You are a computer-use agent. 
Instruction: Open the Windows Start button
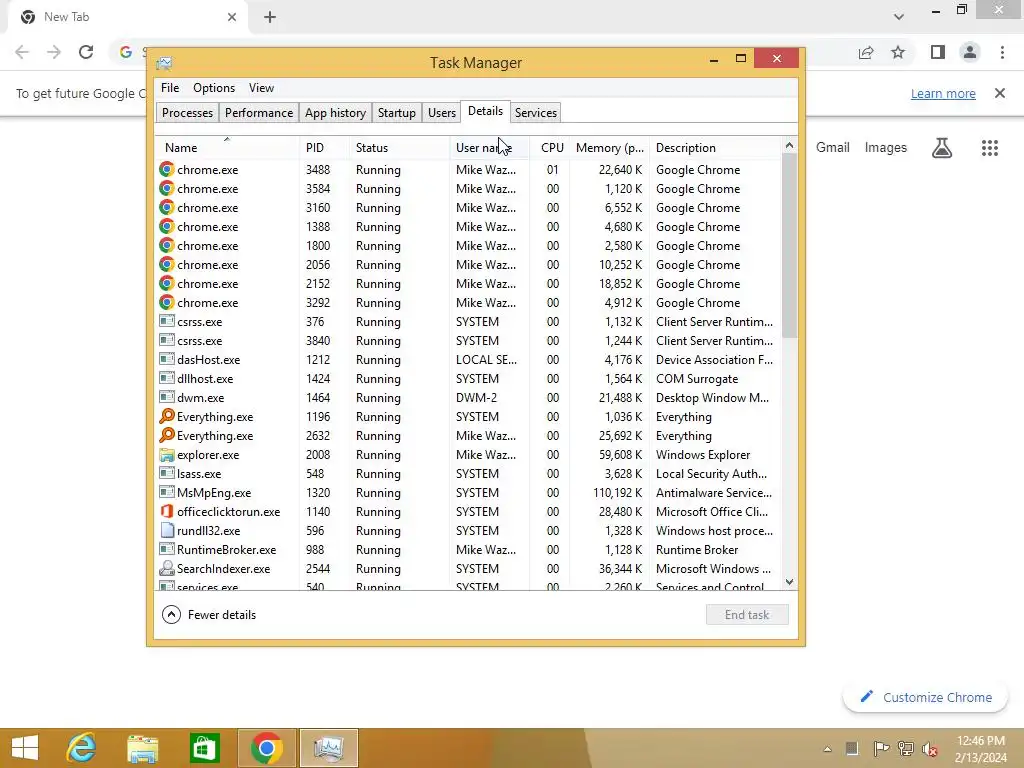[25, 748]
